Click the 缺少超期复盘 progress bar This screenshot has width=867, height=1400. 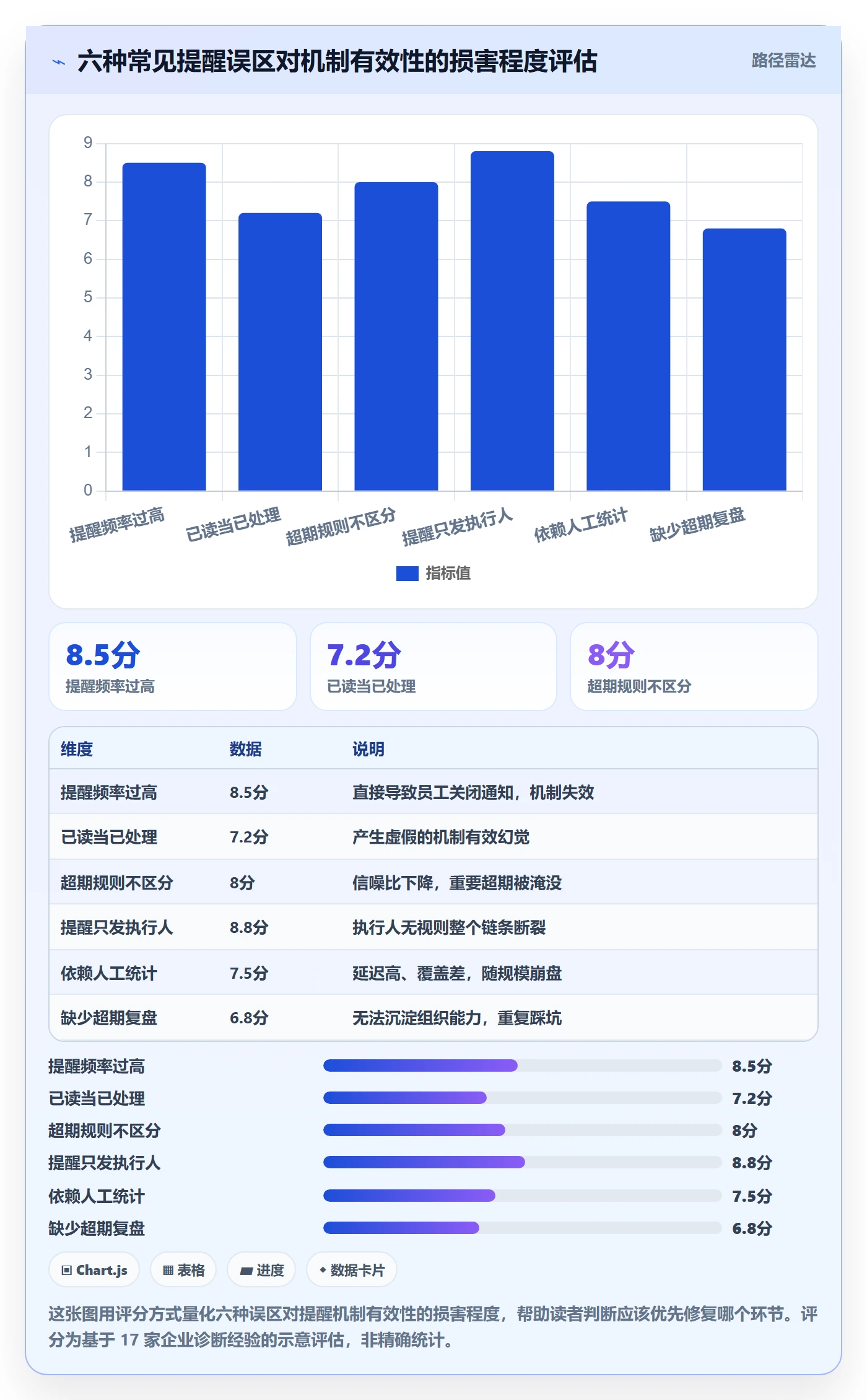coord(523,1228)
